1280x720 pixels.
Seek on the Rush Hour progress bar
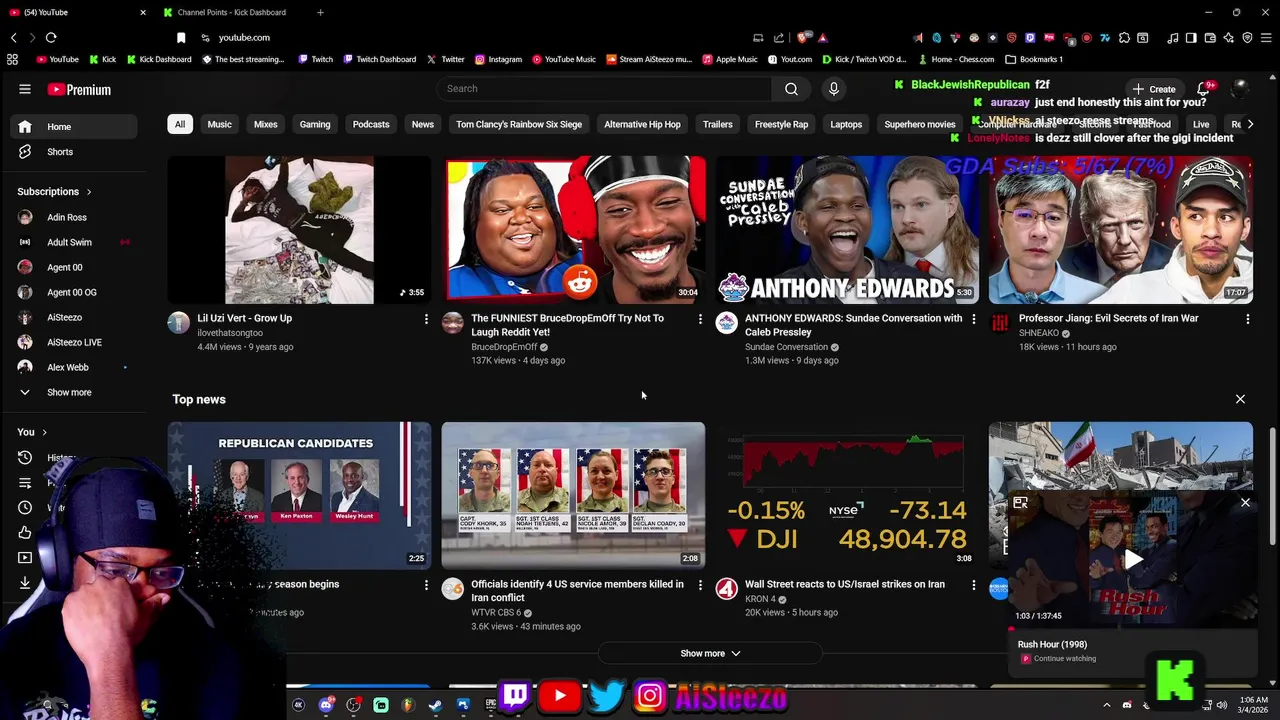pyautogui.click(x=1133, y=629)
